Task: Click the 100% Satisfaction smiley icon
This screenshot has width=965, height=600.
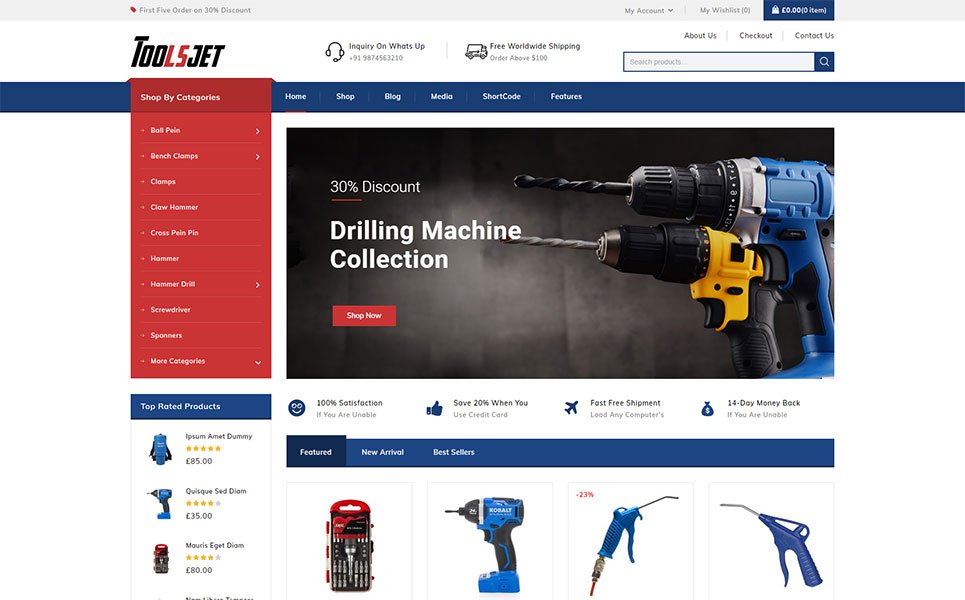Action: 295,407
